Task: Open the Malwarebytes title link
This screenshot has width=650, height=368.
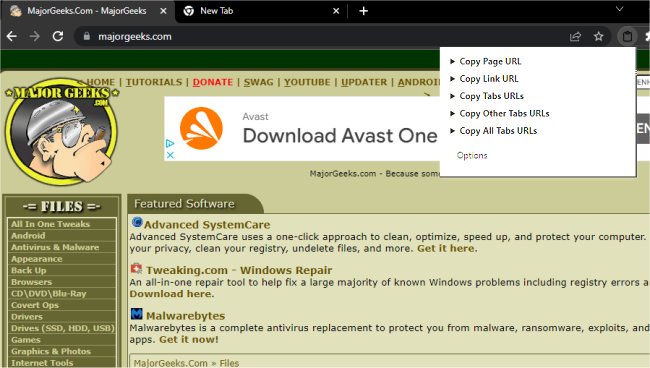Action: pos(185,316)
